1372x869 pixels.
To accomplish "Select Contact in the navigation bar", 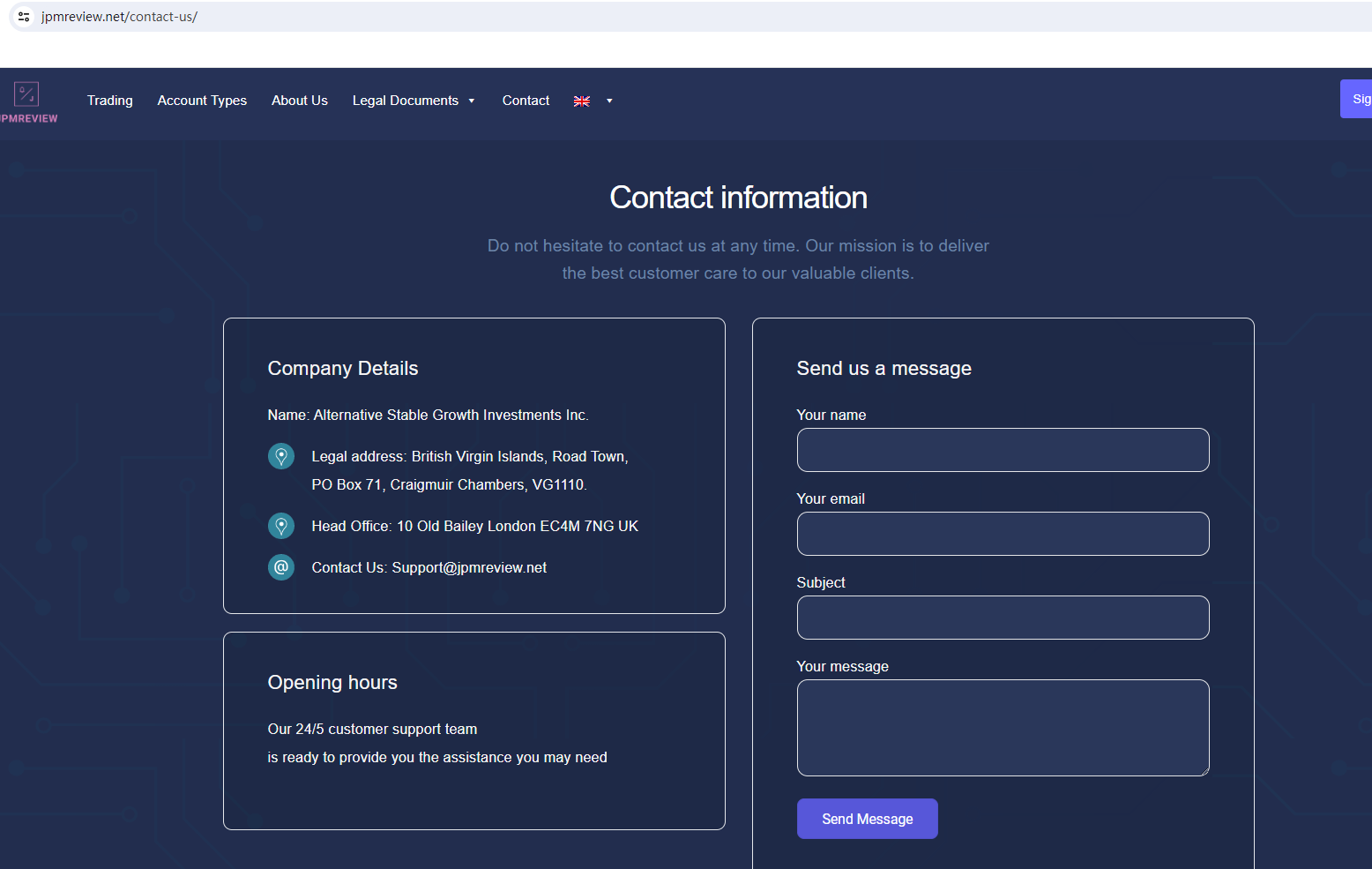I will coord(526,101).
